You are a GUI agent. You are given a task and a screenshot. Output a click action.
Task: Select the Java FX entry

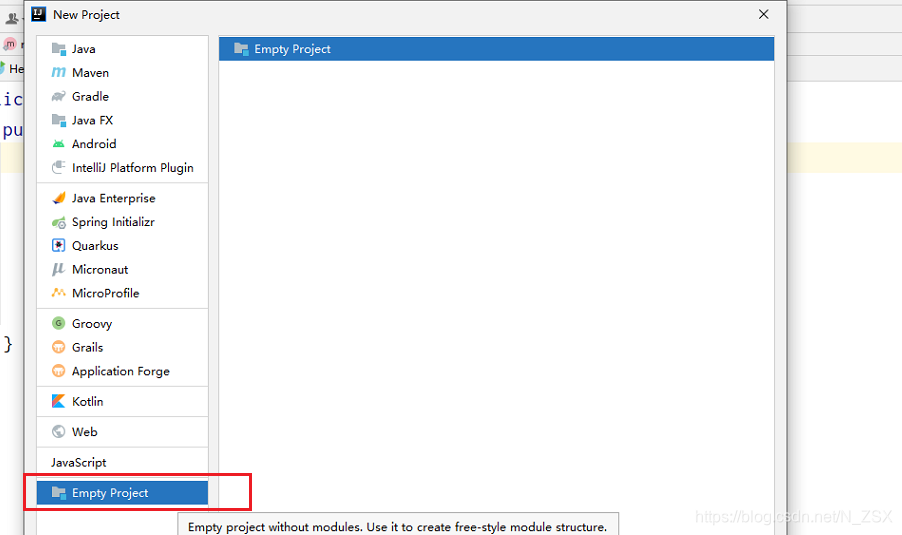pyautogui.click(x=123, y=120)
